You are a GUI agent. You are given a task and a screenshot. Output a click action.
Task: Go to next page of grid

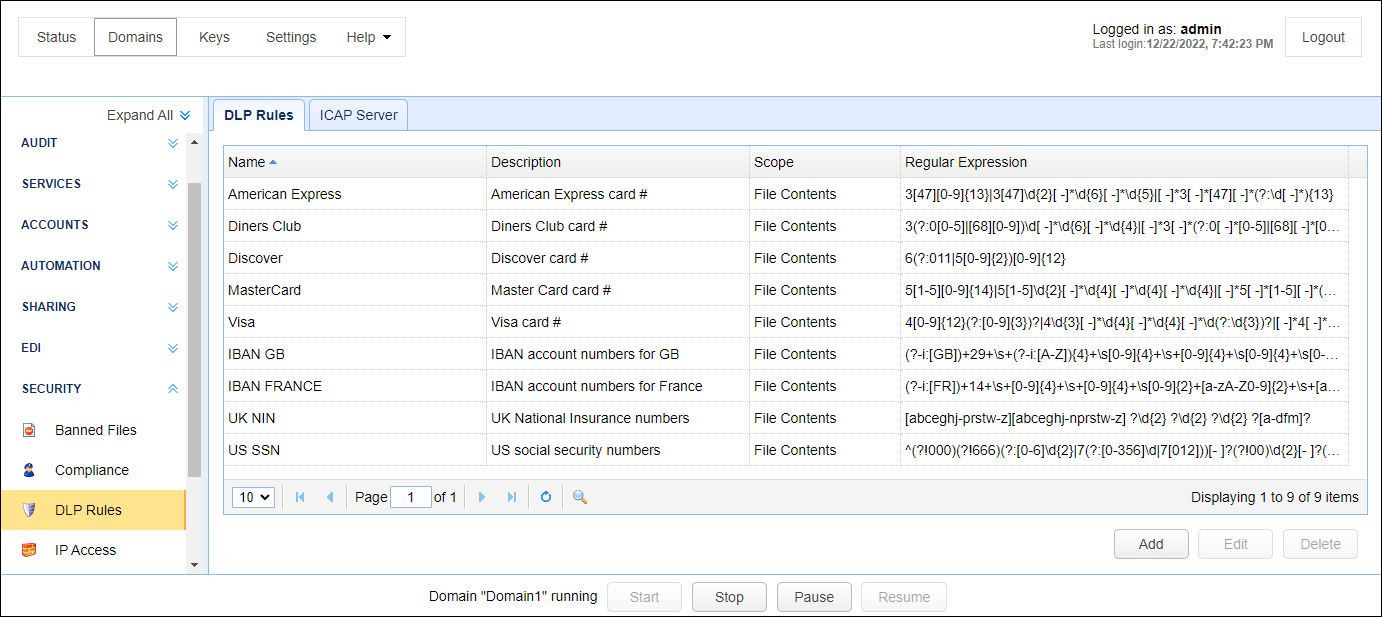[482, 497]
